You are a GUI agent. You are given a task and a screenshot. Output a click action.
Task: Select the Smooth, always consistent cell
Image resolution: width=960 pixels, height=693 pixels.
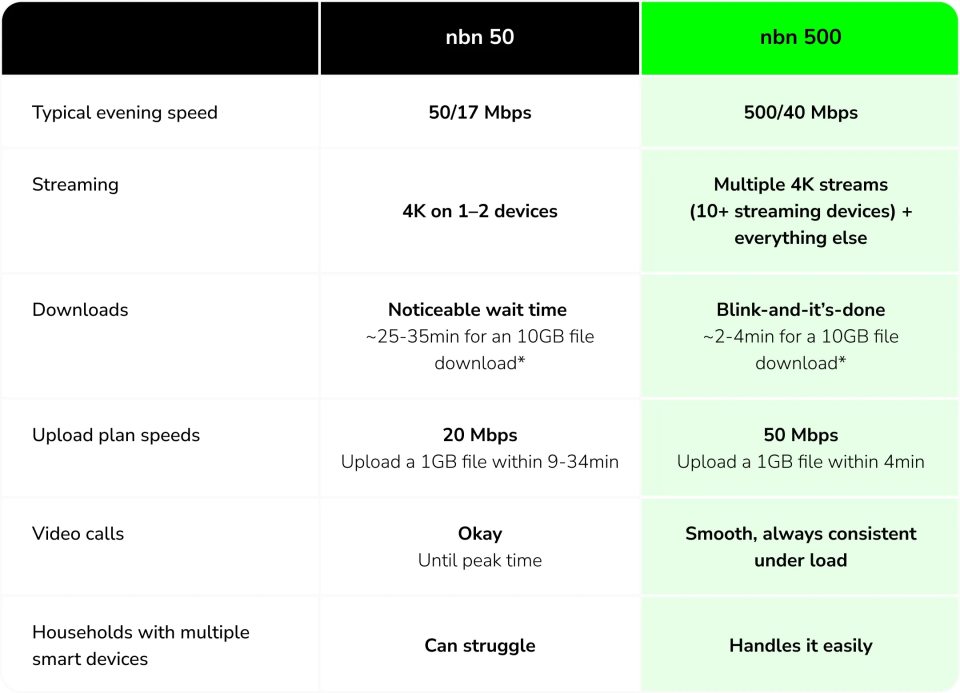(800, 546)
